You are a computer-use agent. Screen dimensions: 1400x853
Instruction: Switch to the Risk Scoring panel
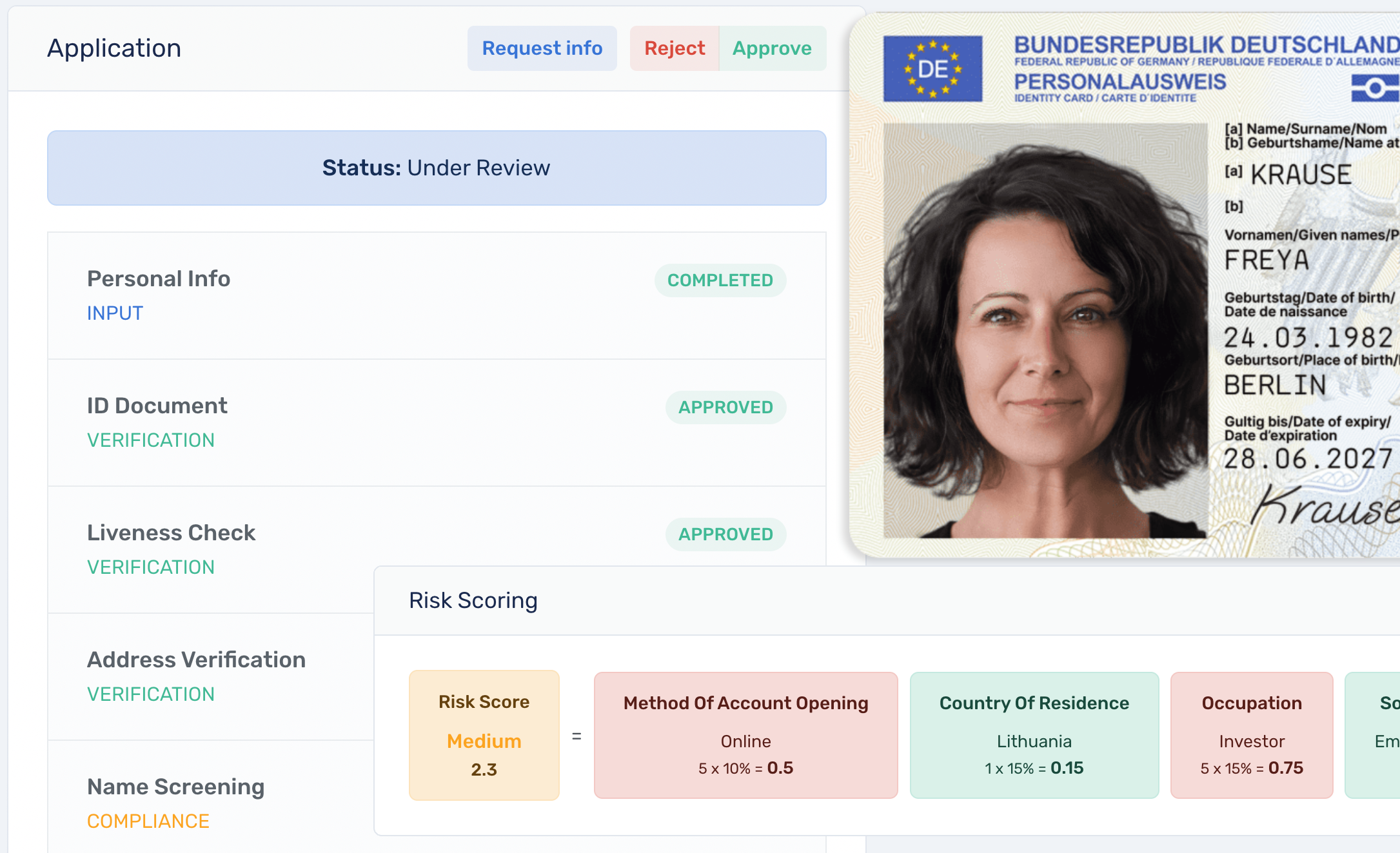click(x=473, y=600)
